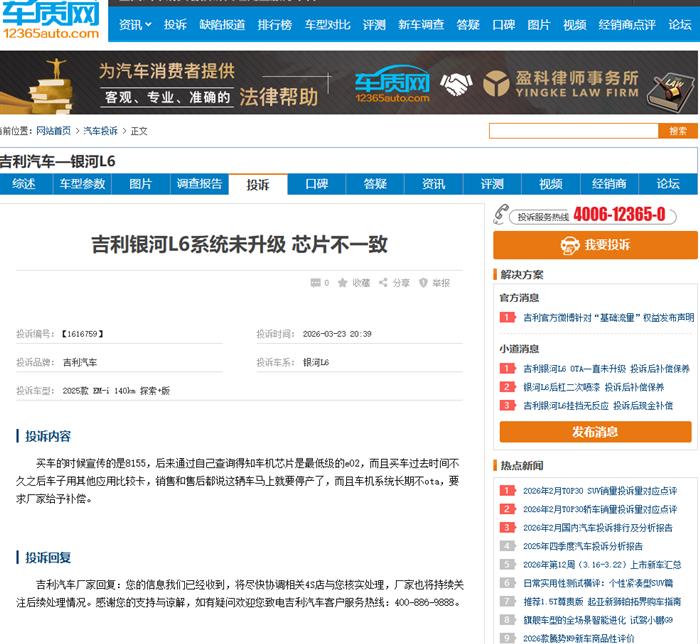Screen dimensions: 700x644
Task: Select the 调查报告 tab
Action: tap(199, 184)
